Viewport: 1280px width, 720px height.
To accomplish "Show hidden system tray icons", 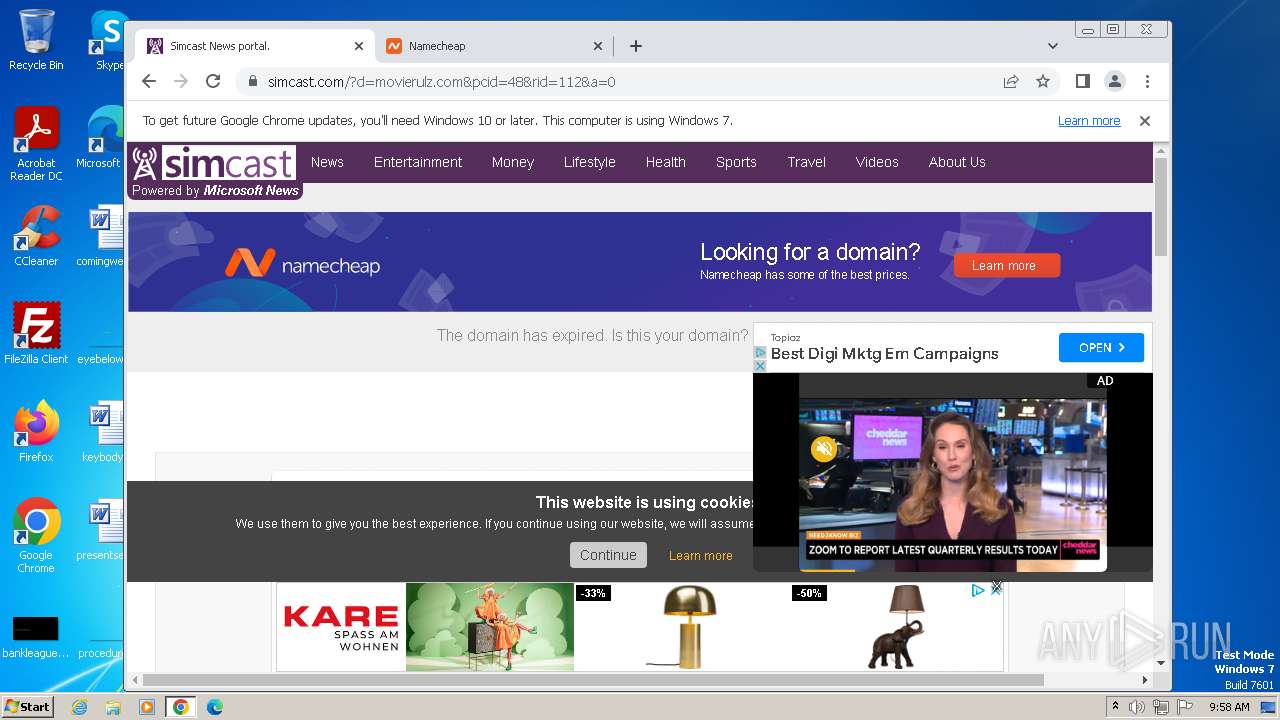I will [1115, 707].
